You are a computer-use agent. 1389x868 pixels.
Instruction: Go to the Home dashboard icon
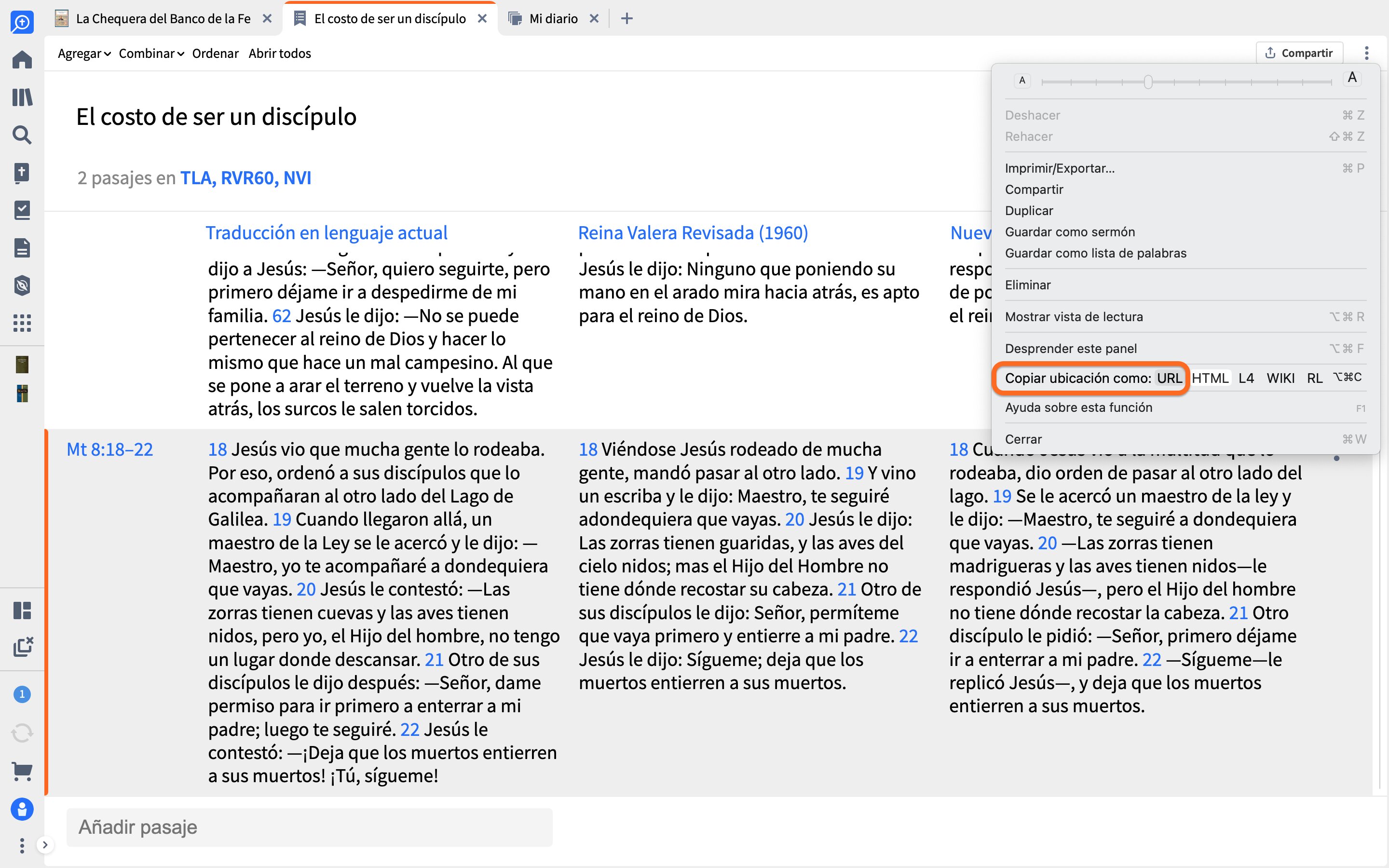pyautogui.click(x=22, y=60)
